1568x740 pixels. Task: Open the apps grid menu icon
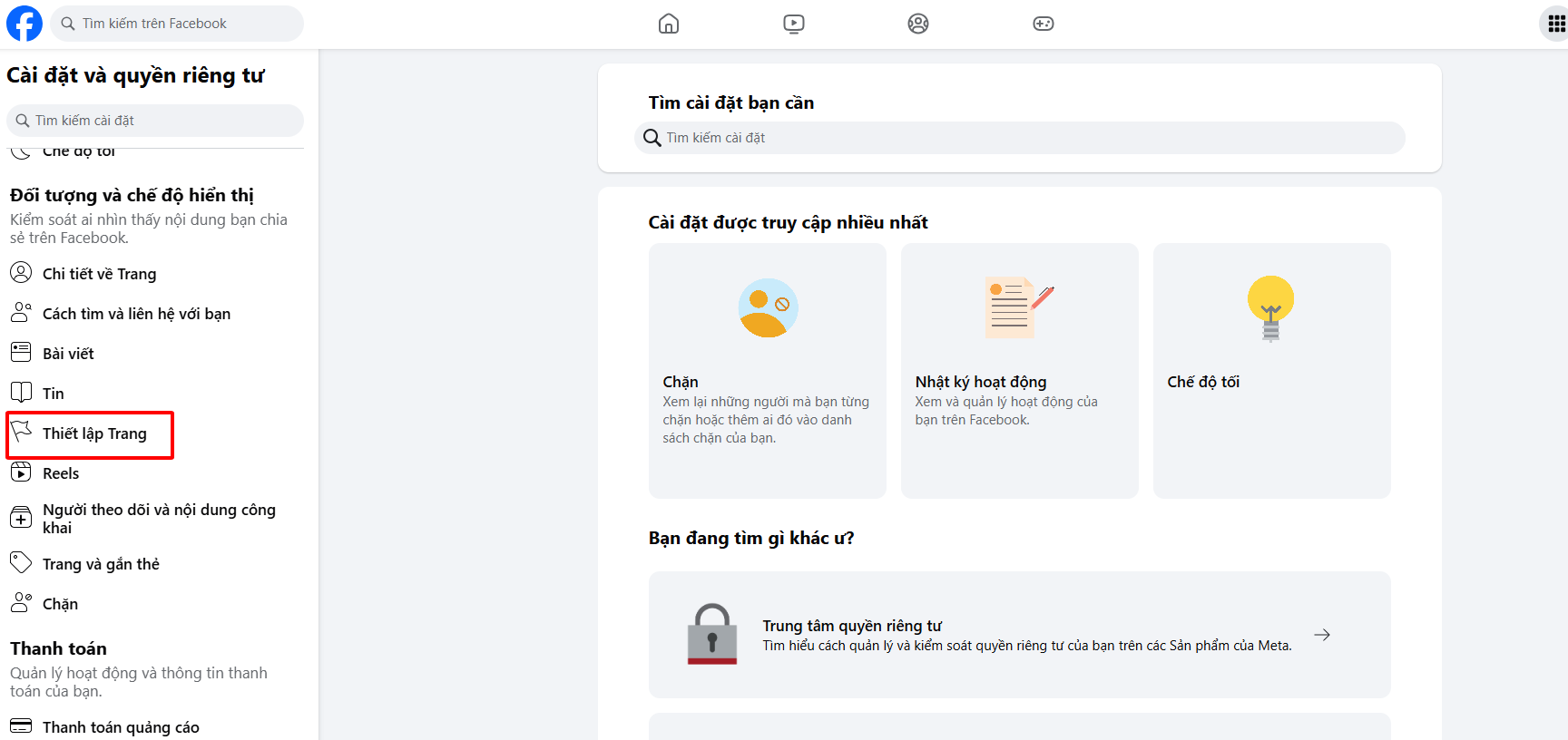pyautogui.click(x=1555, y=24)
